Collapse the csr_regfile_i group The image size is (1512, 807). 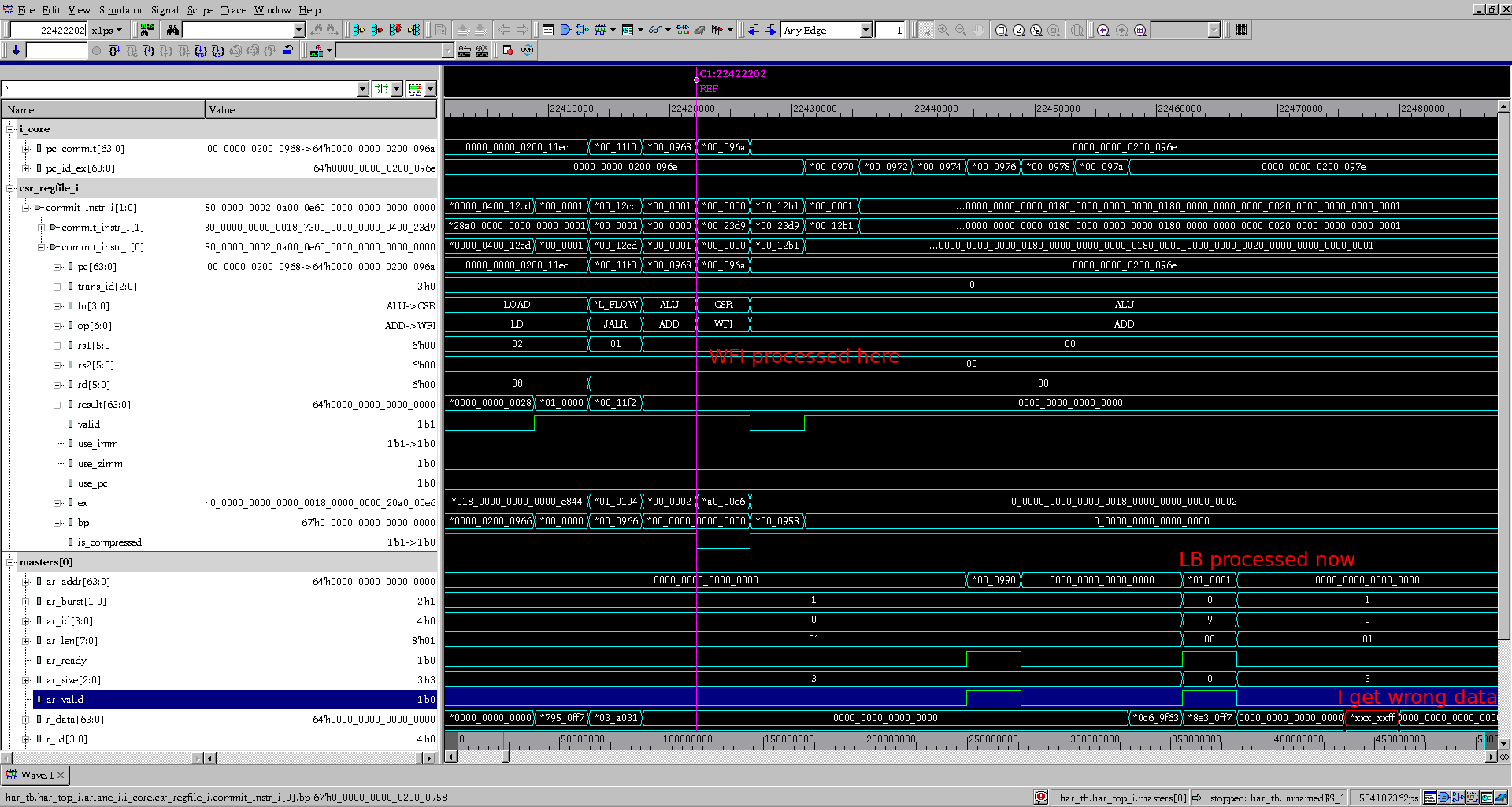(10, 188)
